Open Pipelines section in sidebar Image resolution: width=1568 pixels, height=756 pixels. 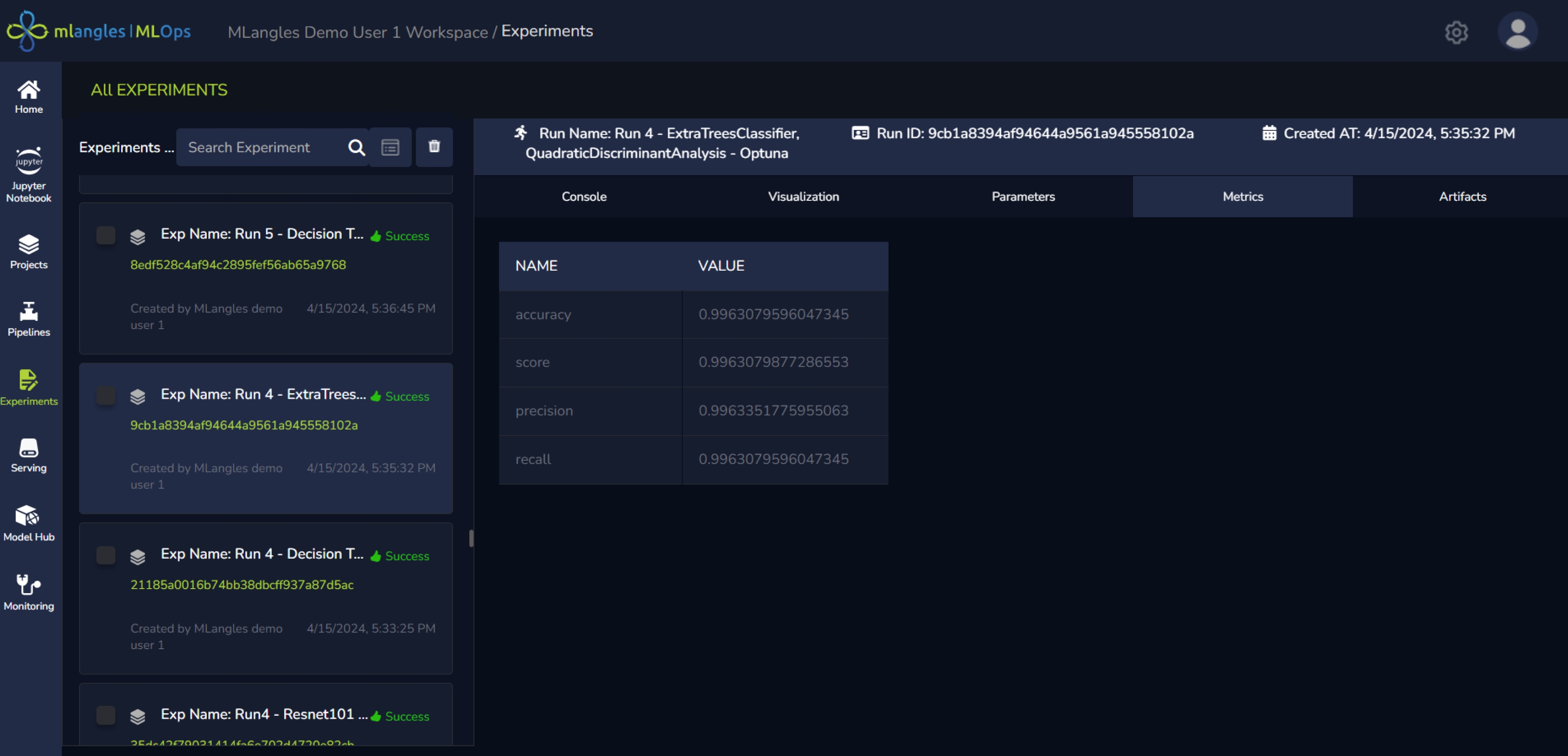29,319
